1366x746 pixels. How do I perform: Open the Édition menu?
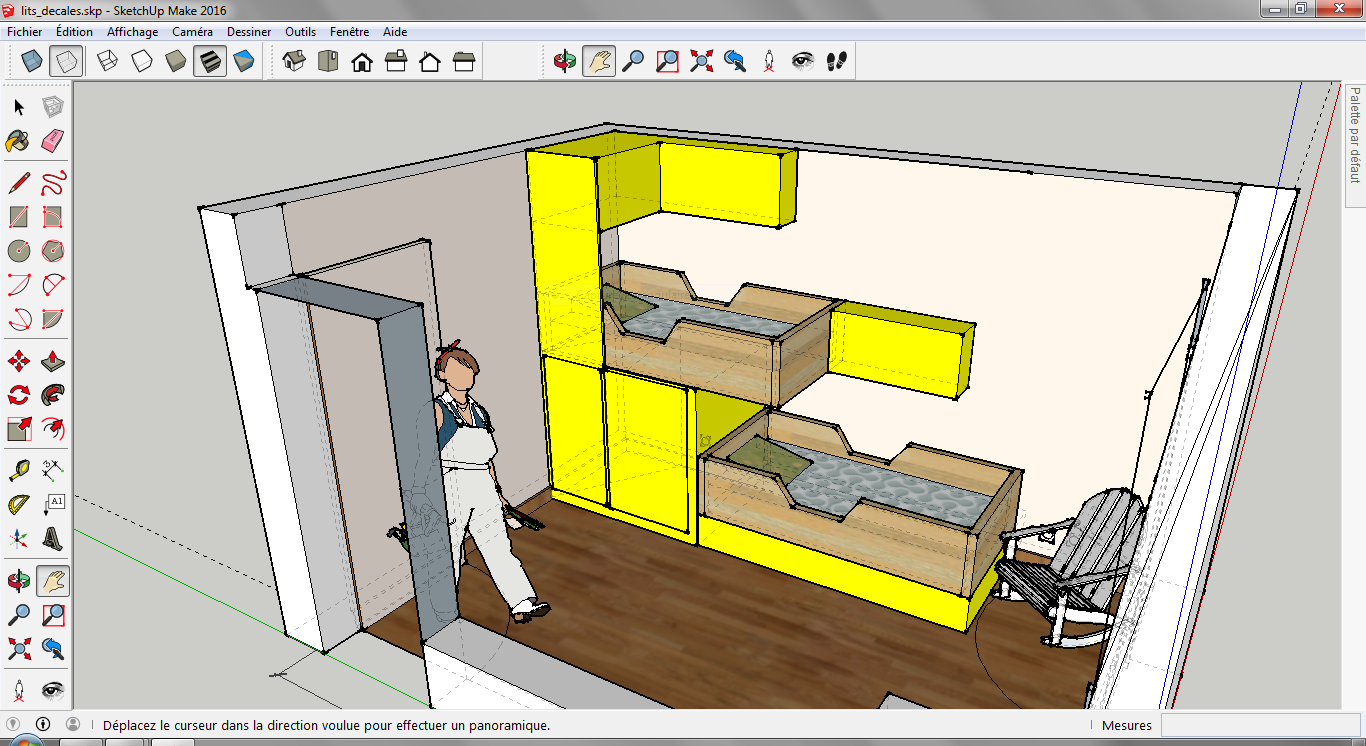click(74, 32)
